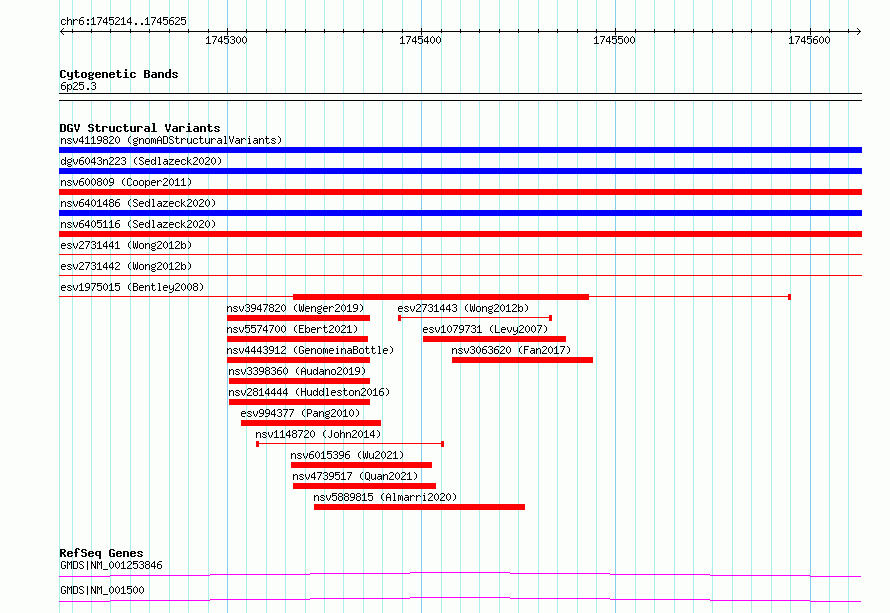Screen dimensions: 890x613
Task: Click the nsv6405116 (Sedlazeck2020) variant label
Action: (x=138, y=224)
